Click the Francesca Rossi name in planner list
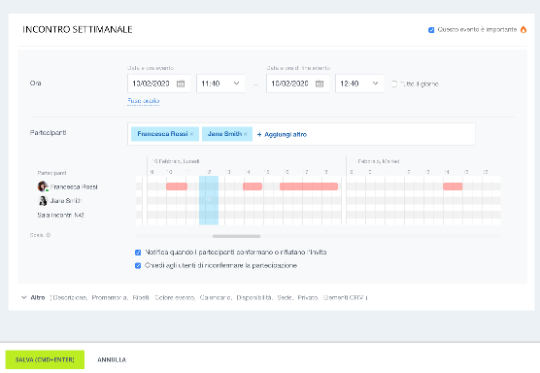This screenshot has width=540, height=373. [74, 187]
